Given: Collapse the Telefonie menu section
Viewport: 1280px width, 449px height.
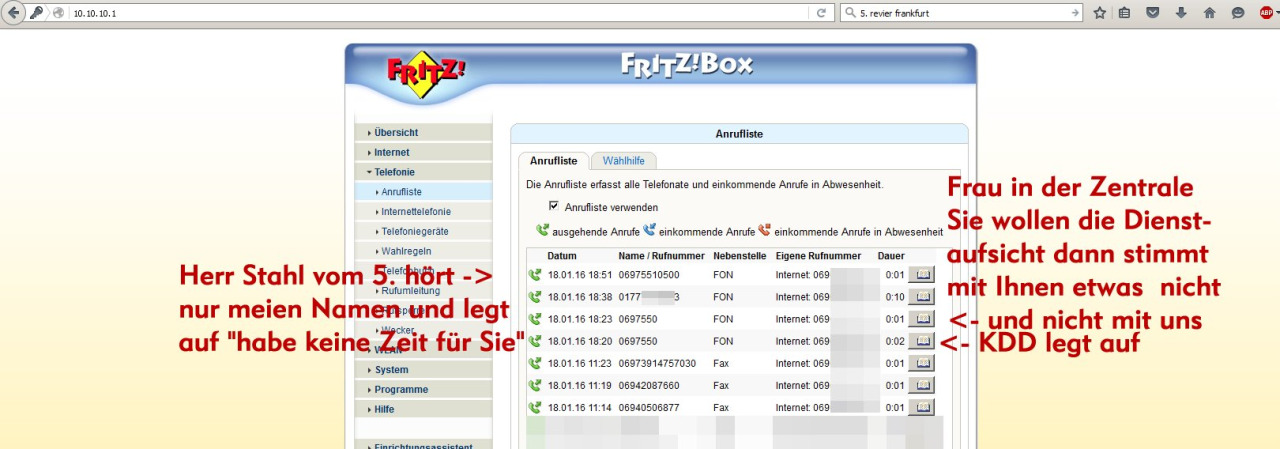Looking at the screenshot, I should tap(423, 172).
